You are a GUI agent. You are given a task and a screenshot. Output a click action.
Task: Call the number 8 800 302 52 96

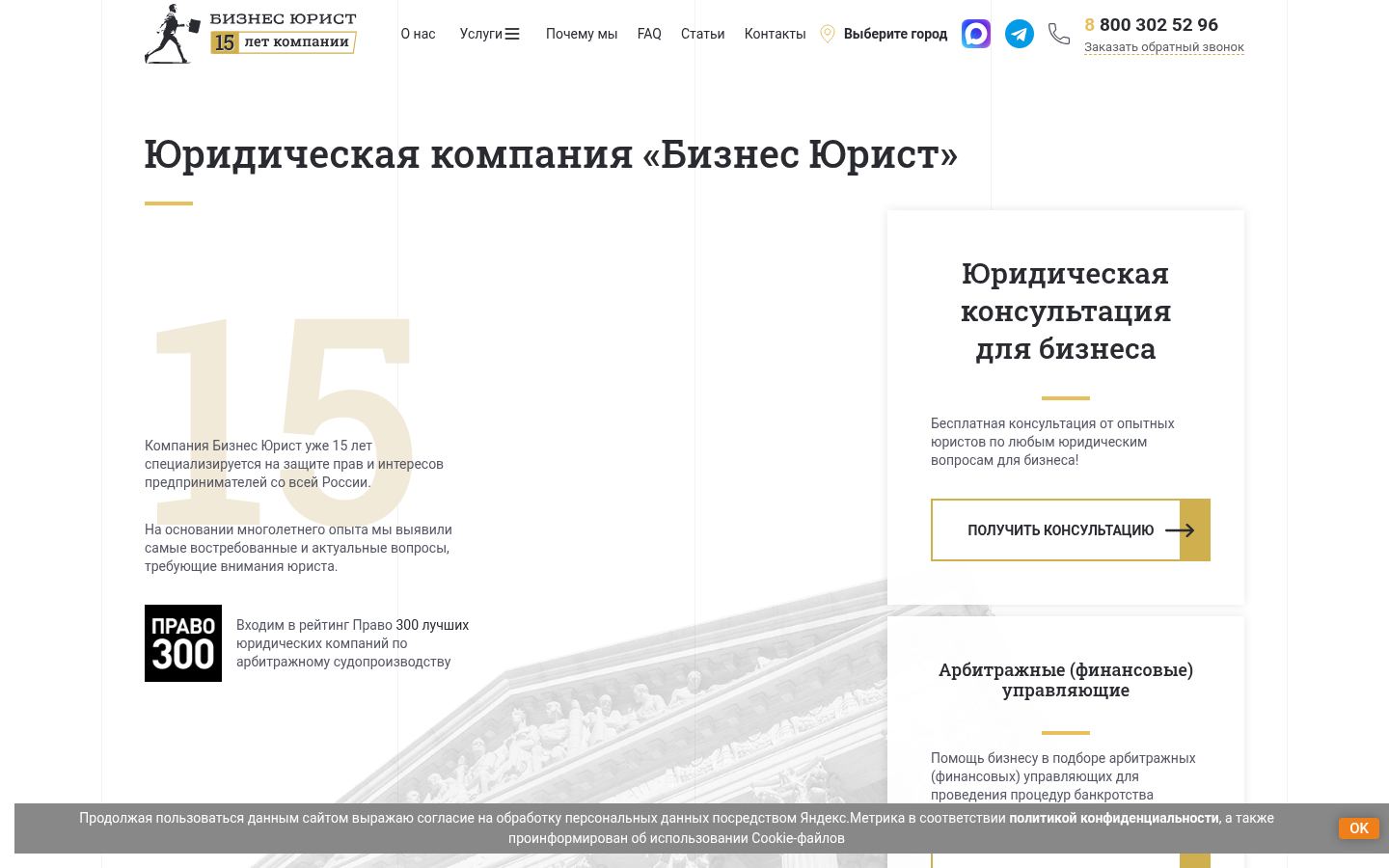click(1151, 25)
